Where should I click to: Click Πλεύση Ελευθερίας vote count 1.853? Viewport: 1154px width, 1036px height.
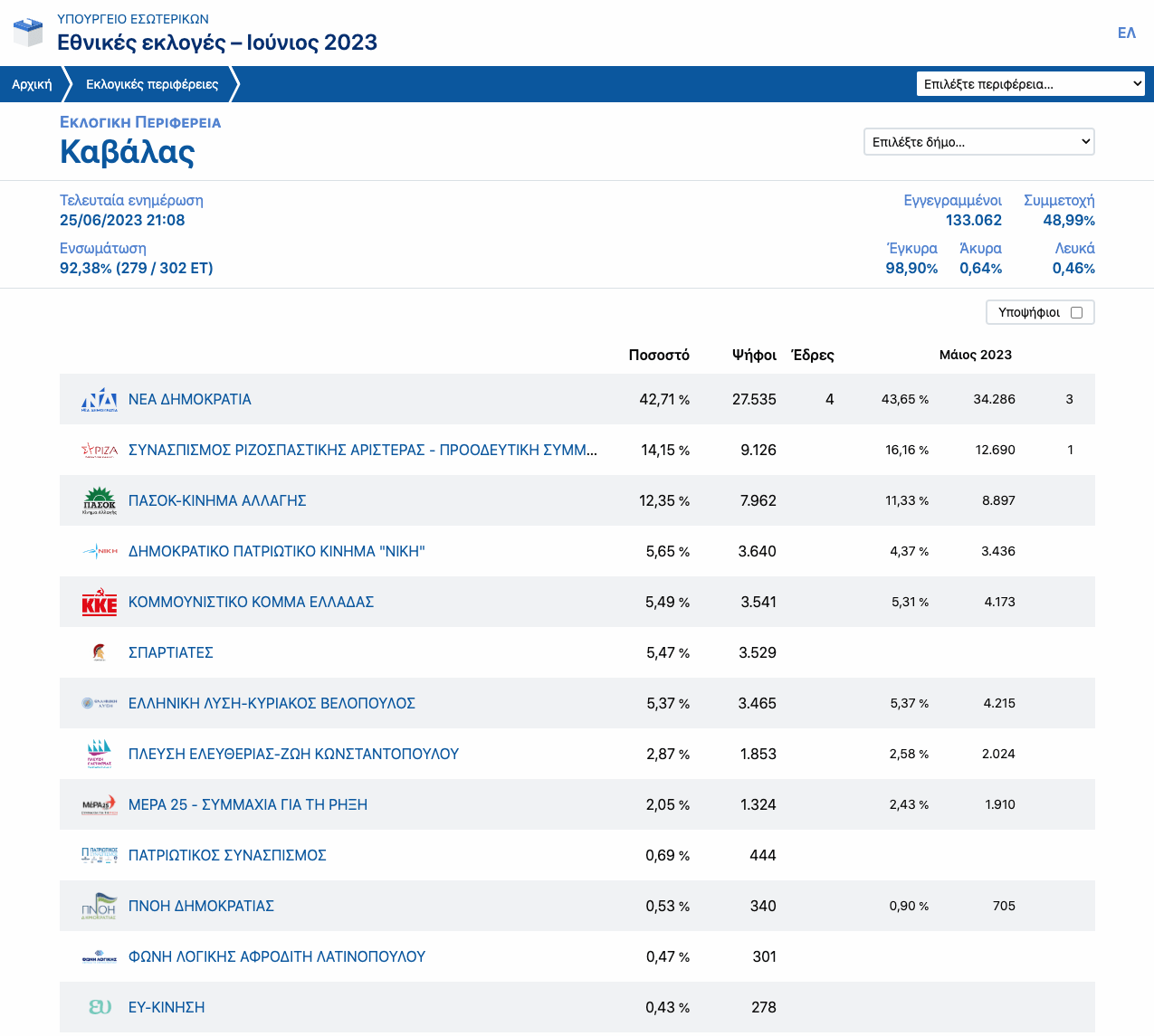(x=758, y=754)
